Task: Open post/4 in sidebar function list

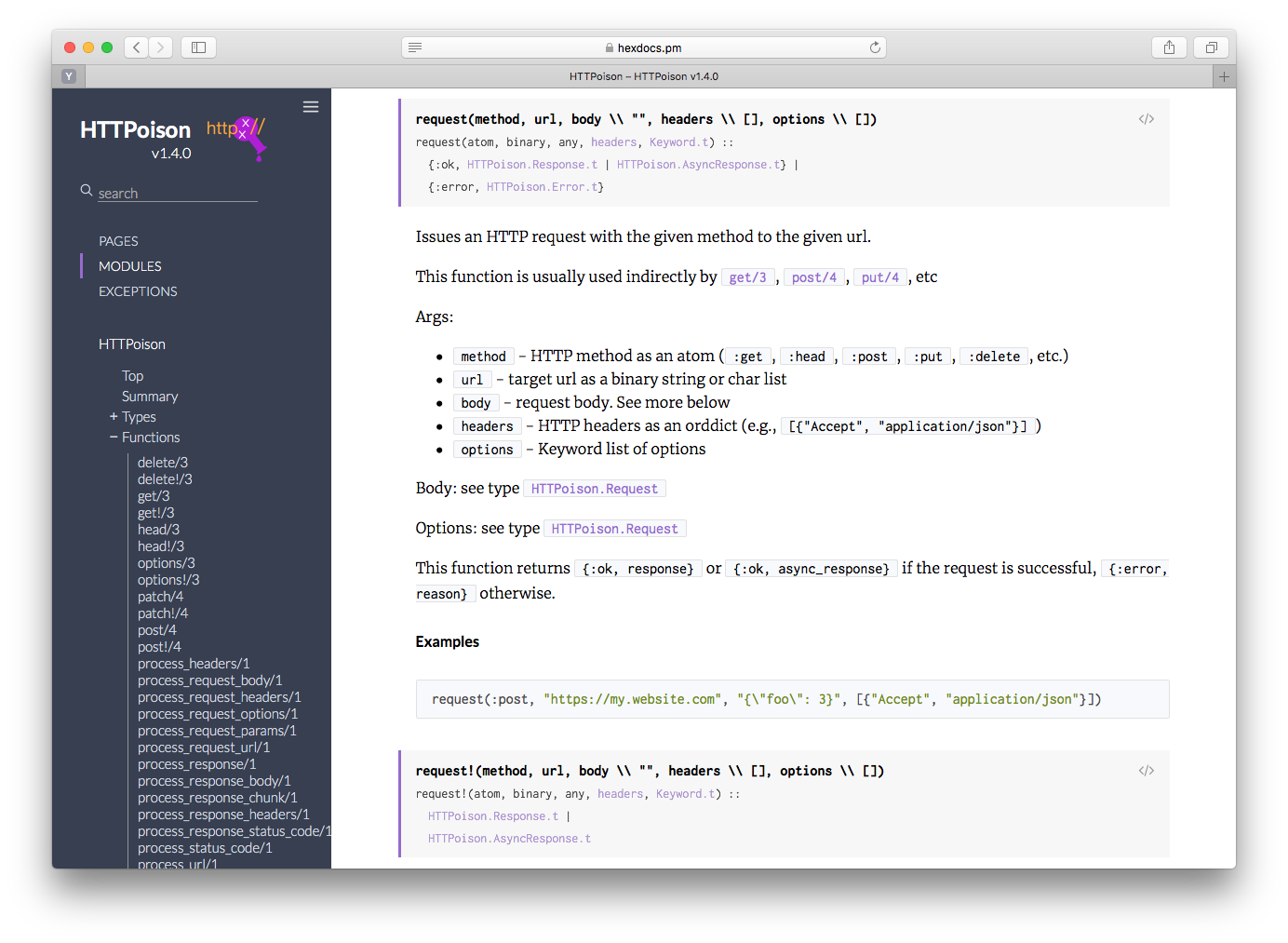Action: pos(157,630)
